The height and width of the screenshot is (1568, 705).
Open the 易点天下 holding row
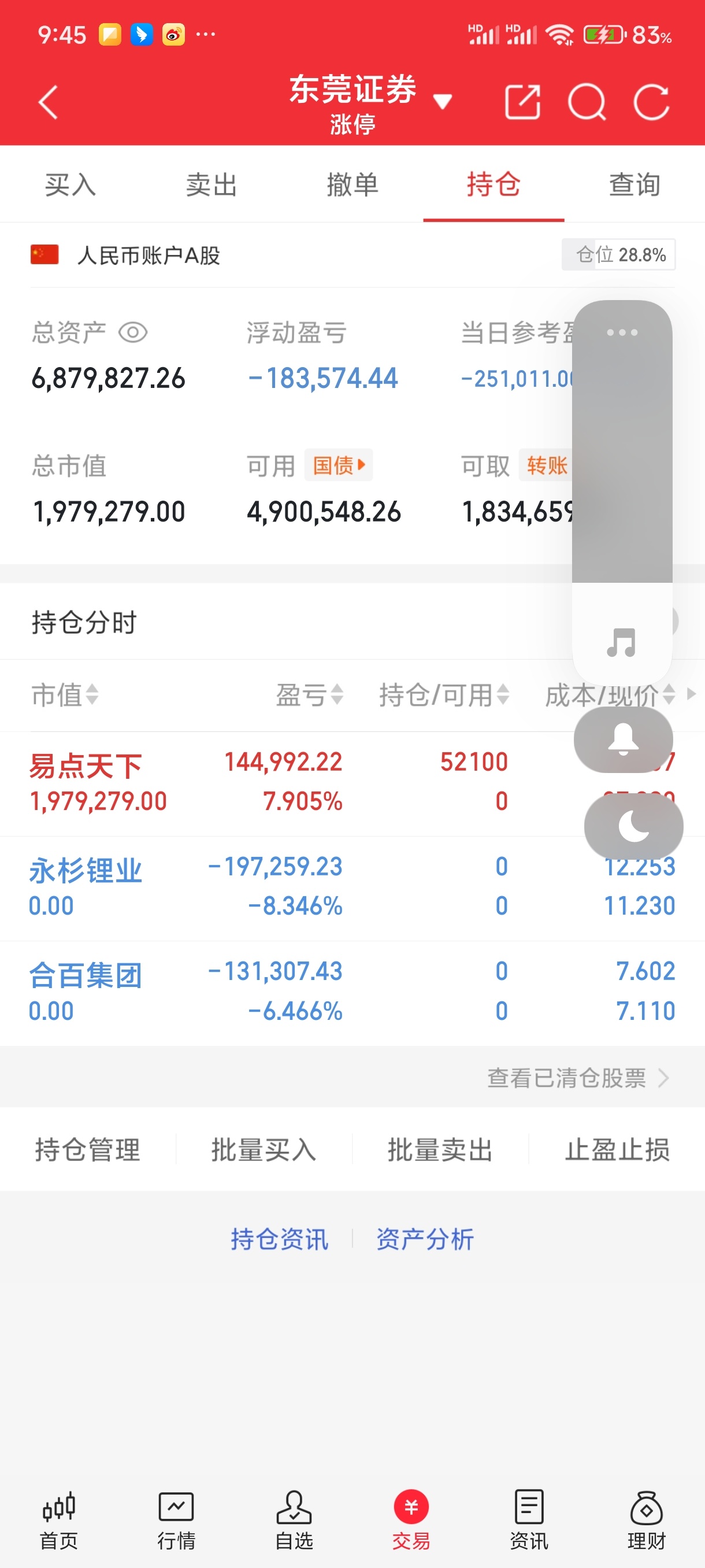352,784
